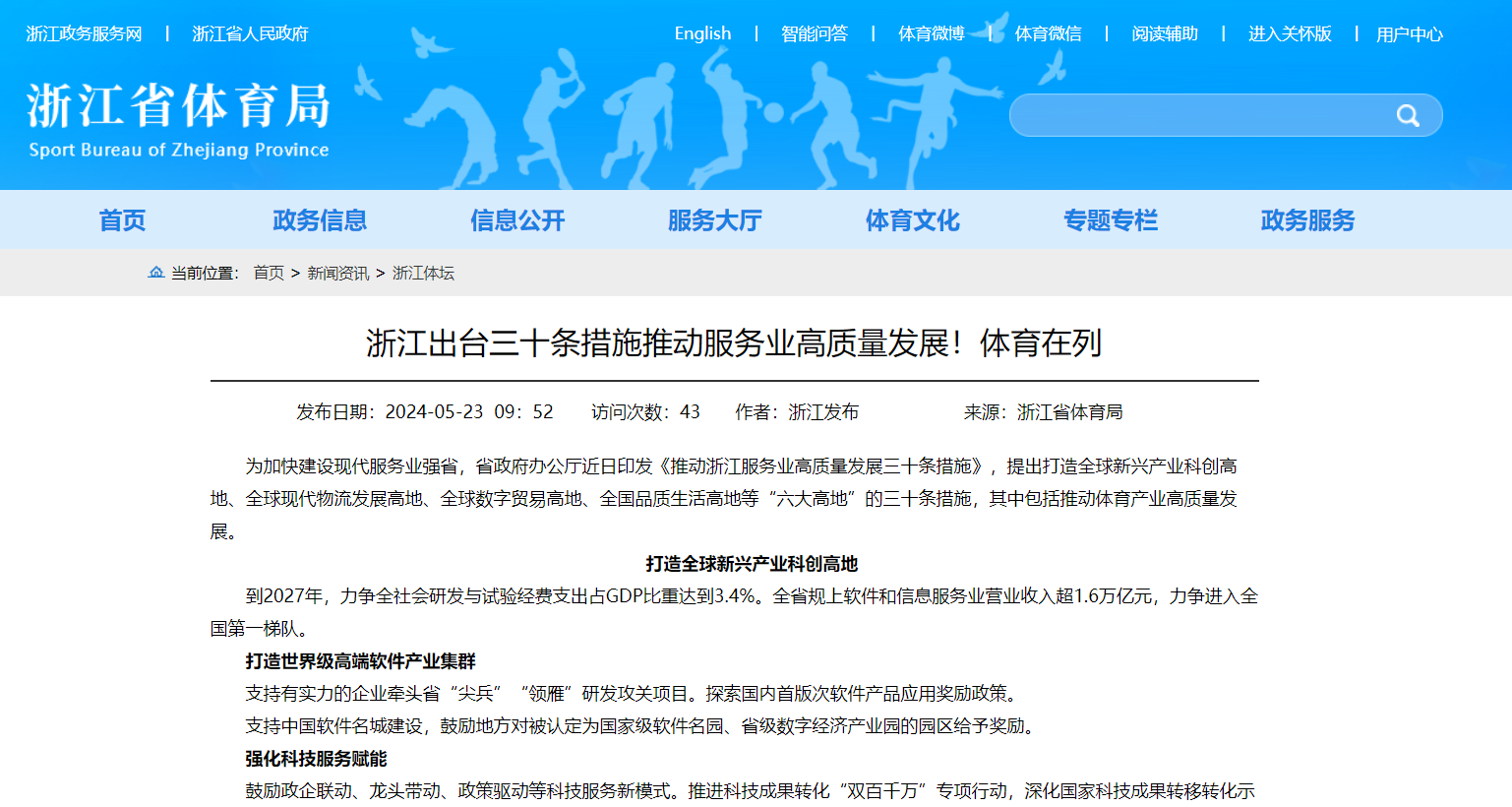Image resolution: width=1512 pixels, height=807 pixels.
Task: Open the 用户中心 user center
Action: click(1409, 34)
